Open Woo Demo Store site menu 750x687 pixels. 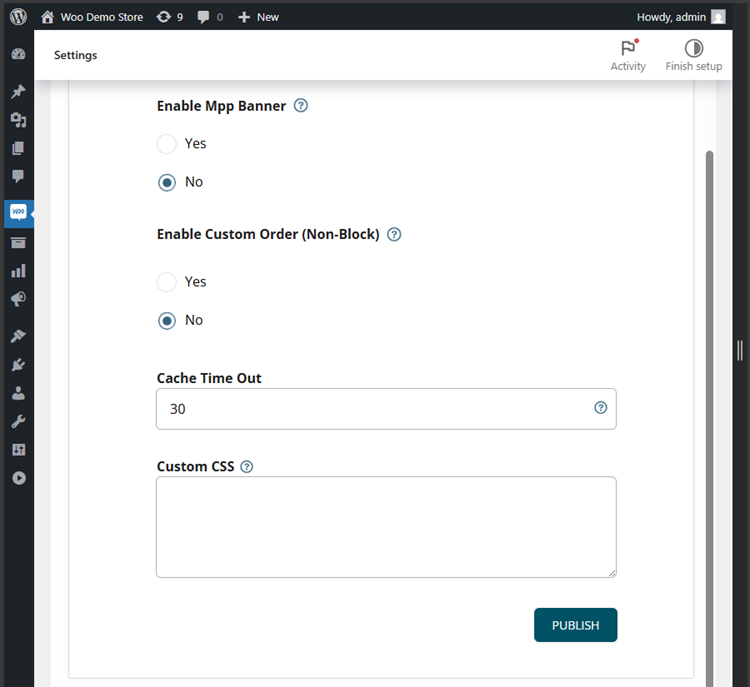[x=92, y=17]
